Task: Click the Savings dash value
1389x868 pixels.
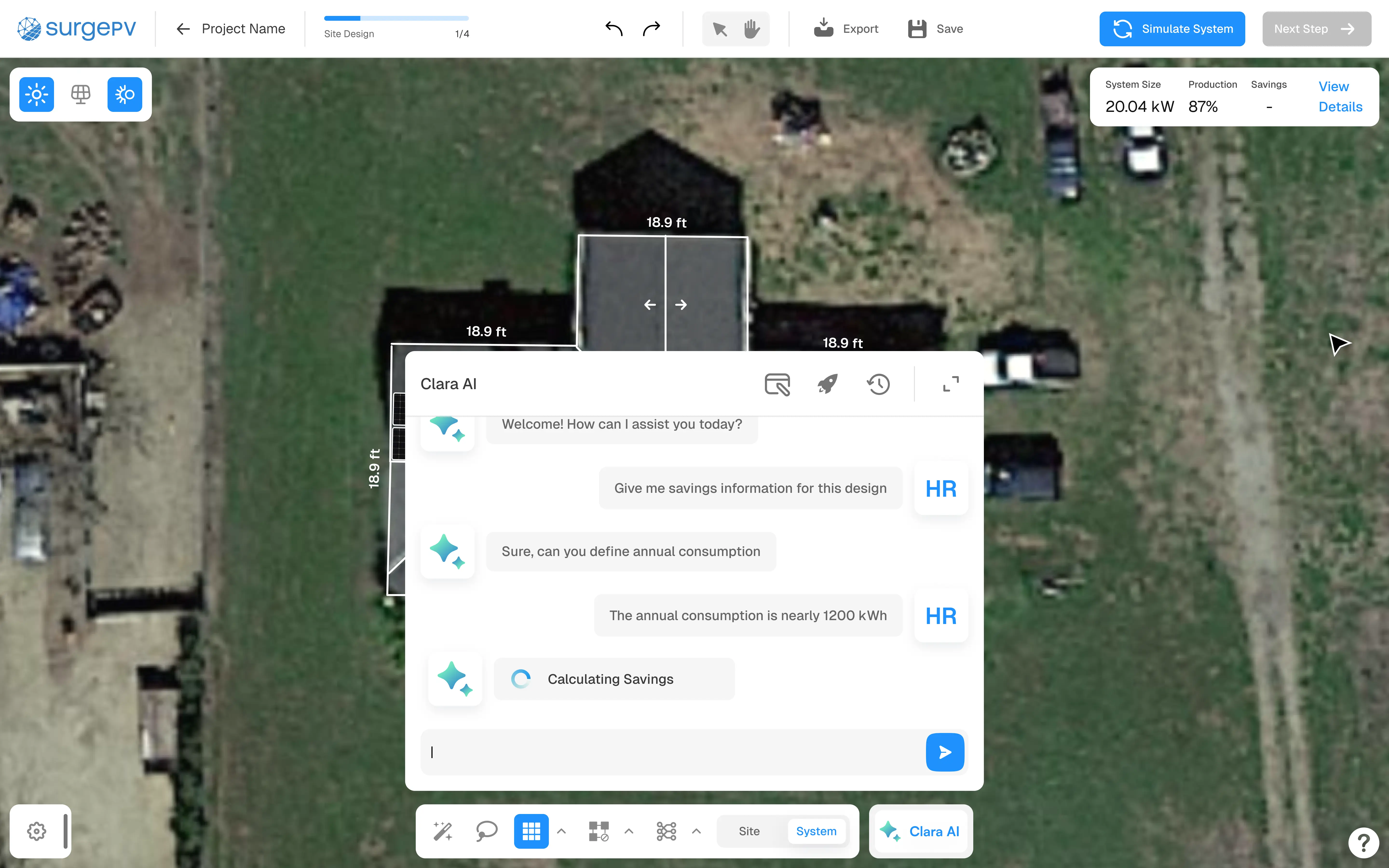Action: (1269, 107)
